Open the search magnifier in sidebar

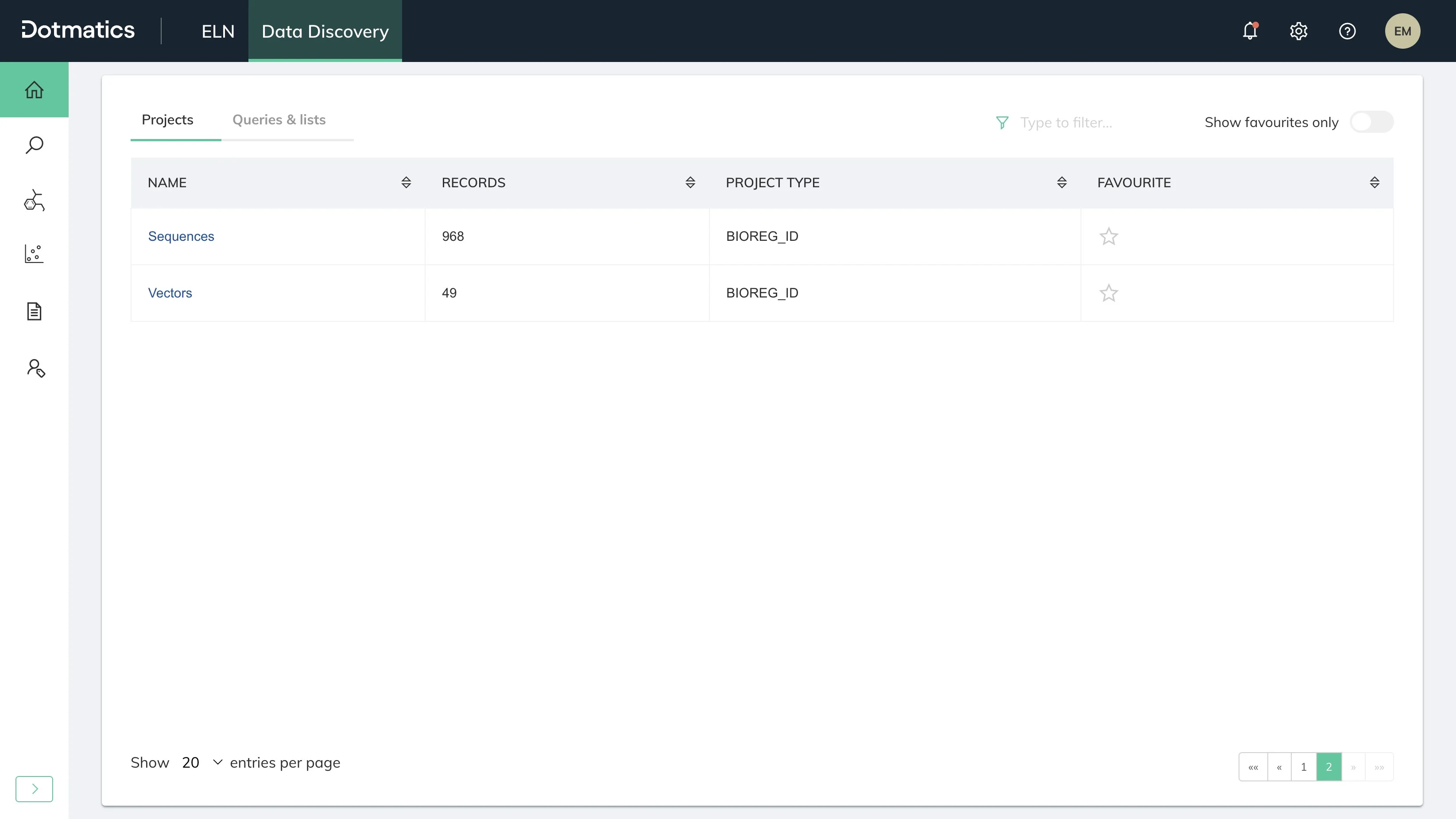point(34,145)
